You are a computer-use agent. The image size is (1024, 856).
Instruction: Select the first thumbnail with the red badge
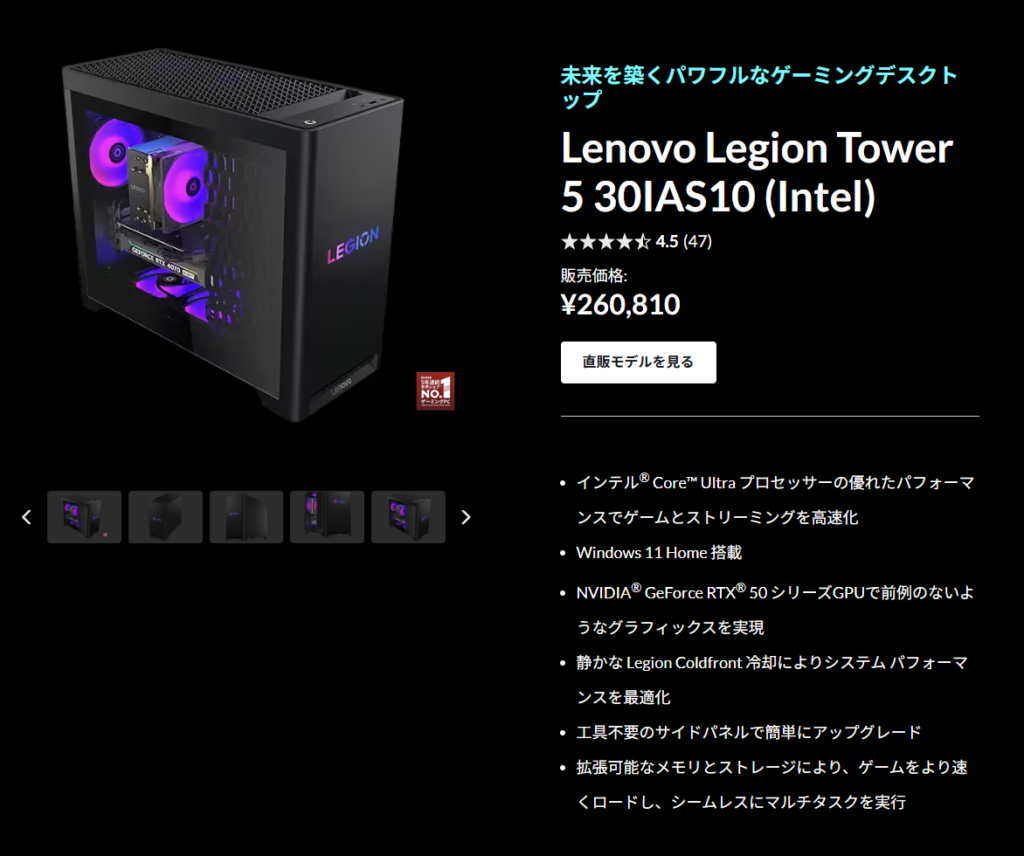click(84, 517)
